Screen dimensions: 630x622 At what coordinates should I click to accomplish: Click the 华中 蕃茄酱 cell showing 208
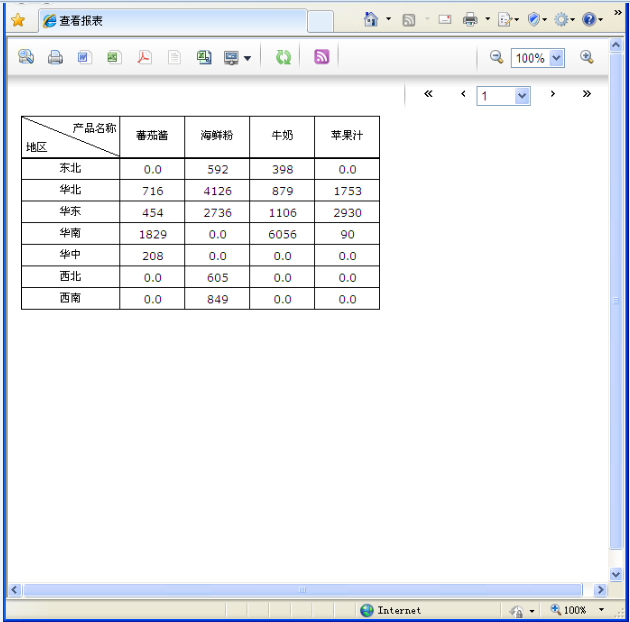[x=152, y=256]
